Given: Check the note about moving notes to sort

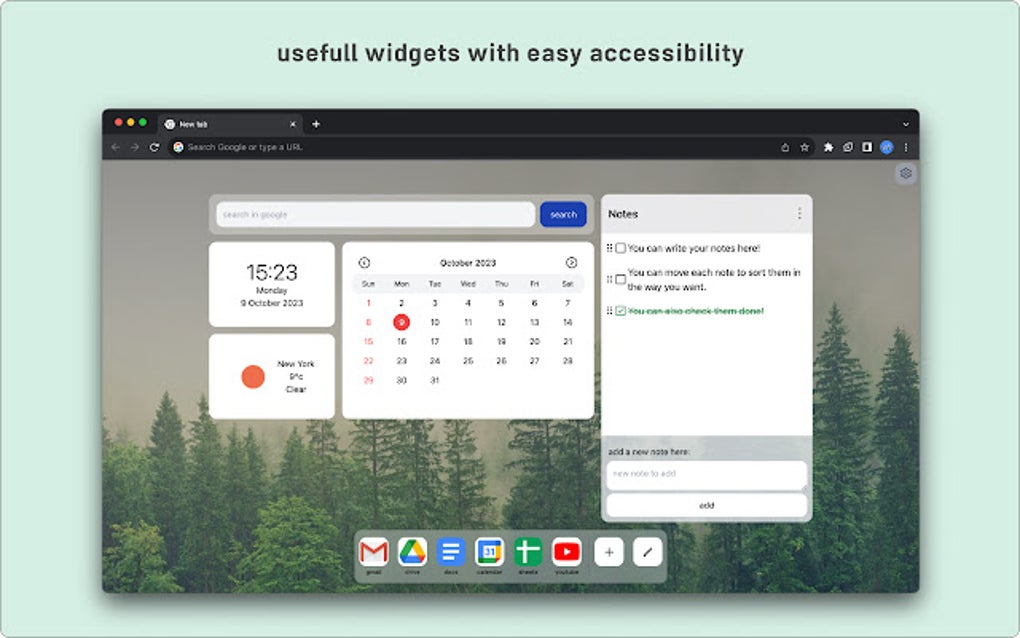Looking at the screenshot, I should click(618, 278).
